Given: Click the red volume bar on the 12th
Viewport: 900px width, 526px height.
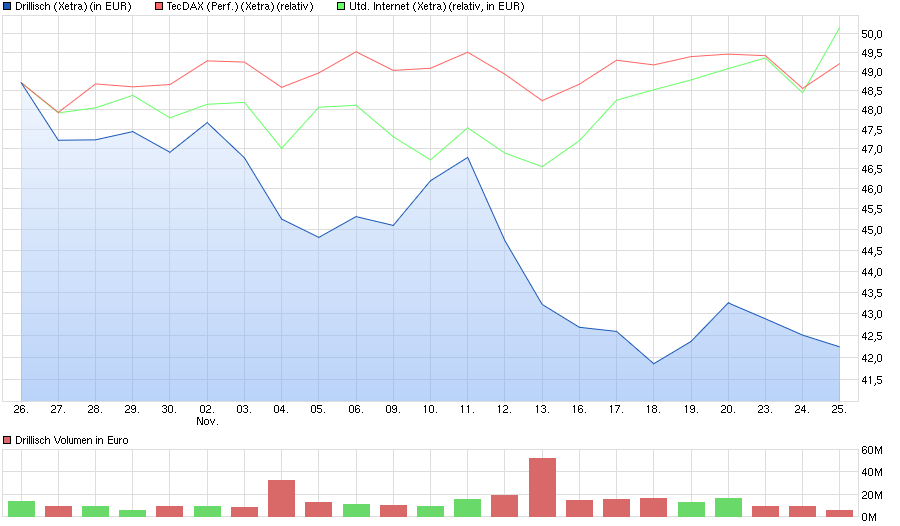Looking at the screenshot, I should [505, 506].
